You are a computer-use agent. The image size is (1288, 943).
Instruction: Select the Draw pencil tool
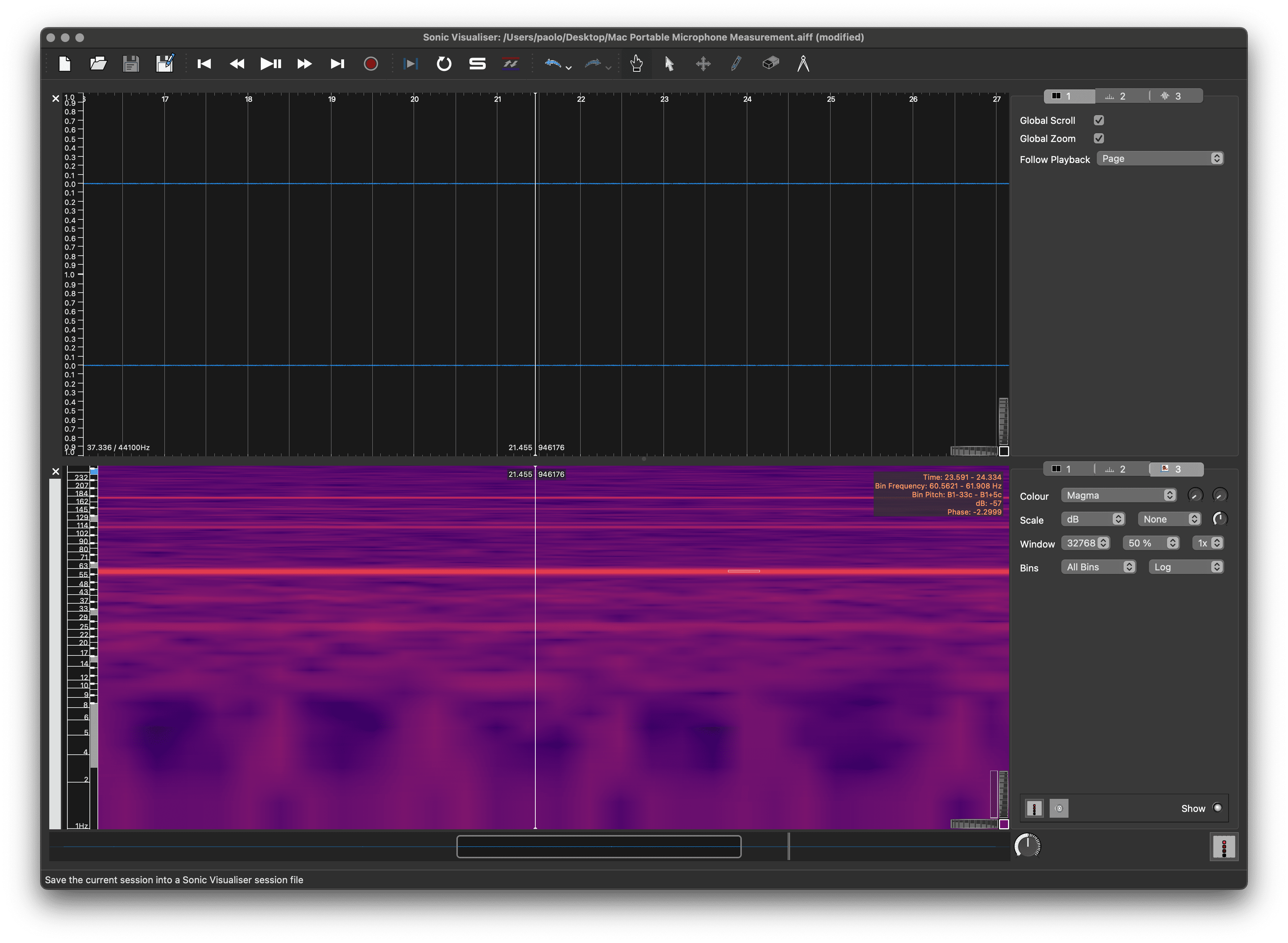(736, 63)
